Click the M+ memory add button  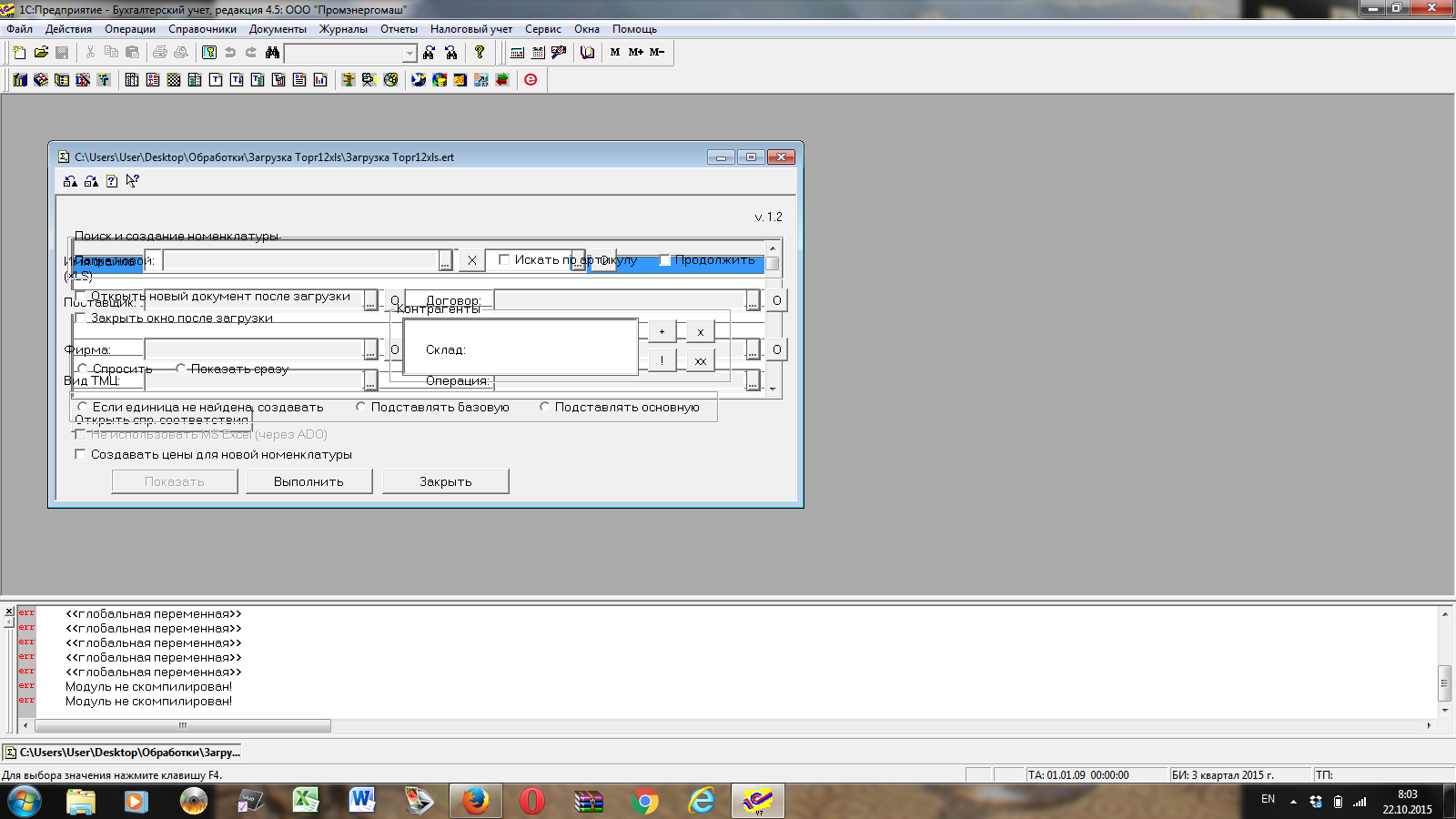636,53
